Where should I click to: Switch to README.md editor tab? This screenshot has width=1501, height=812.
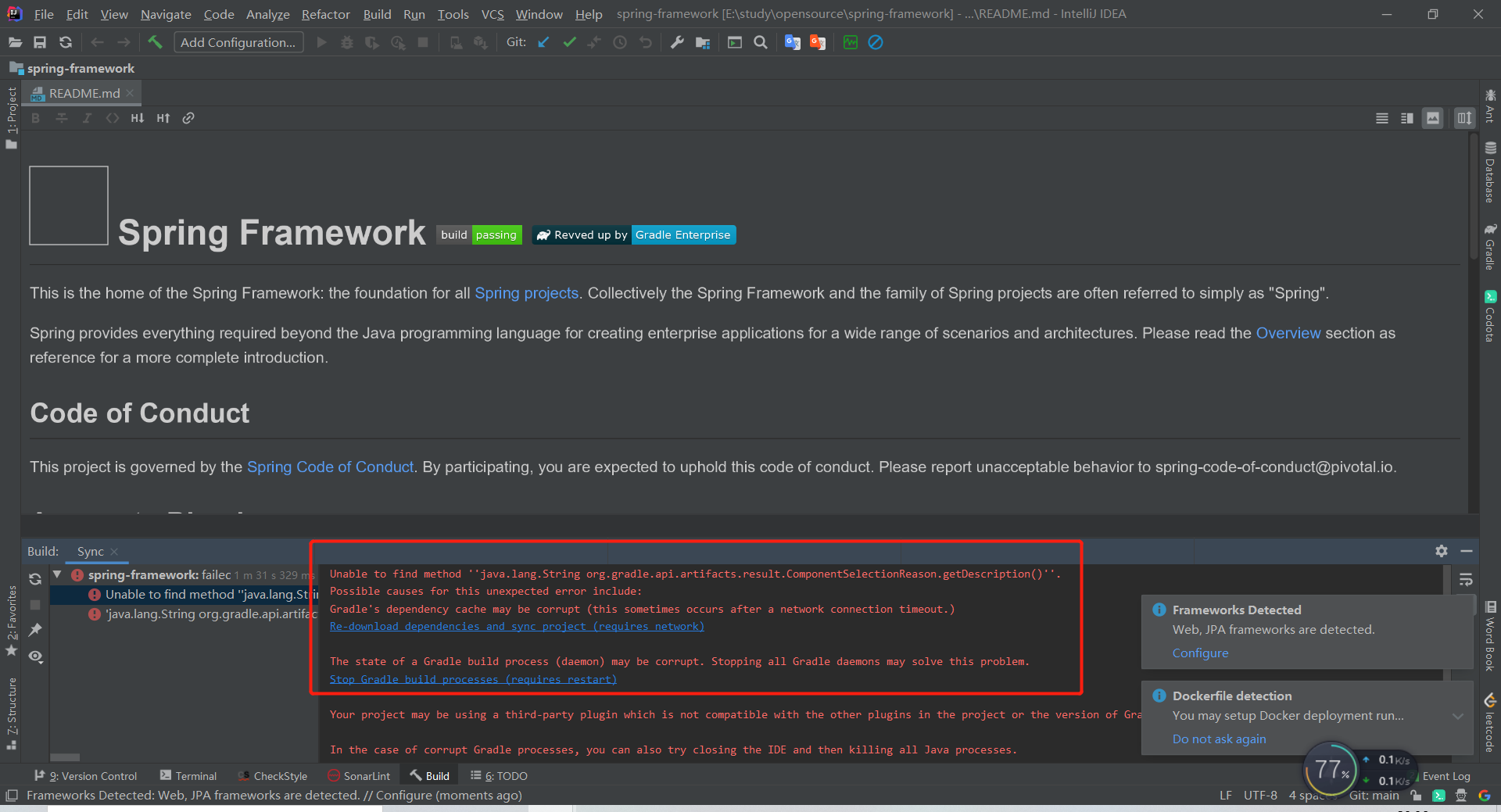click(84, 93)
